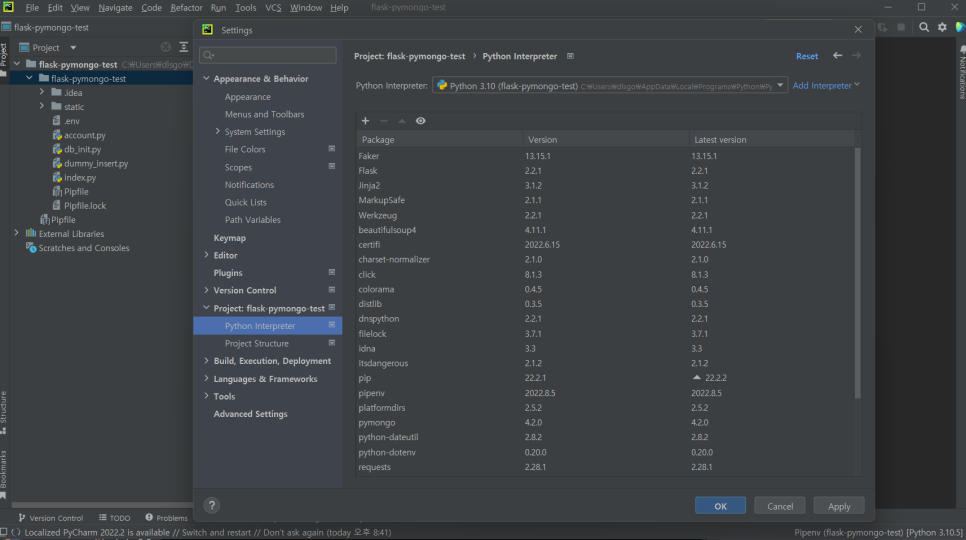
Task: Open the Edit menu
Action: tap(55, 7)
